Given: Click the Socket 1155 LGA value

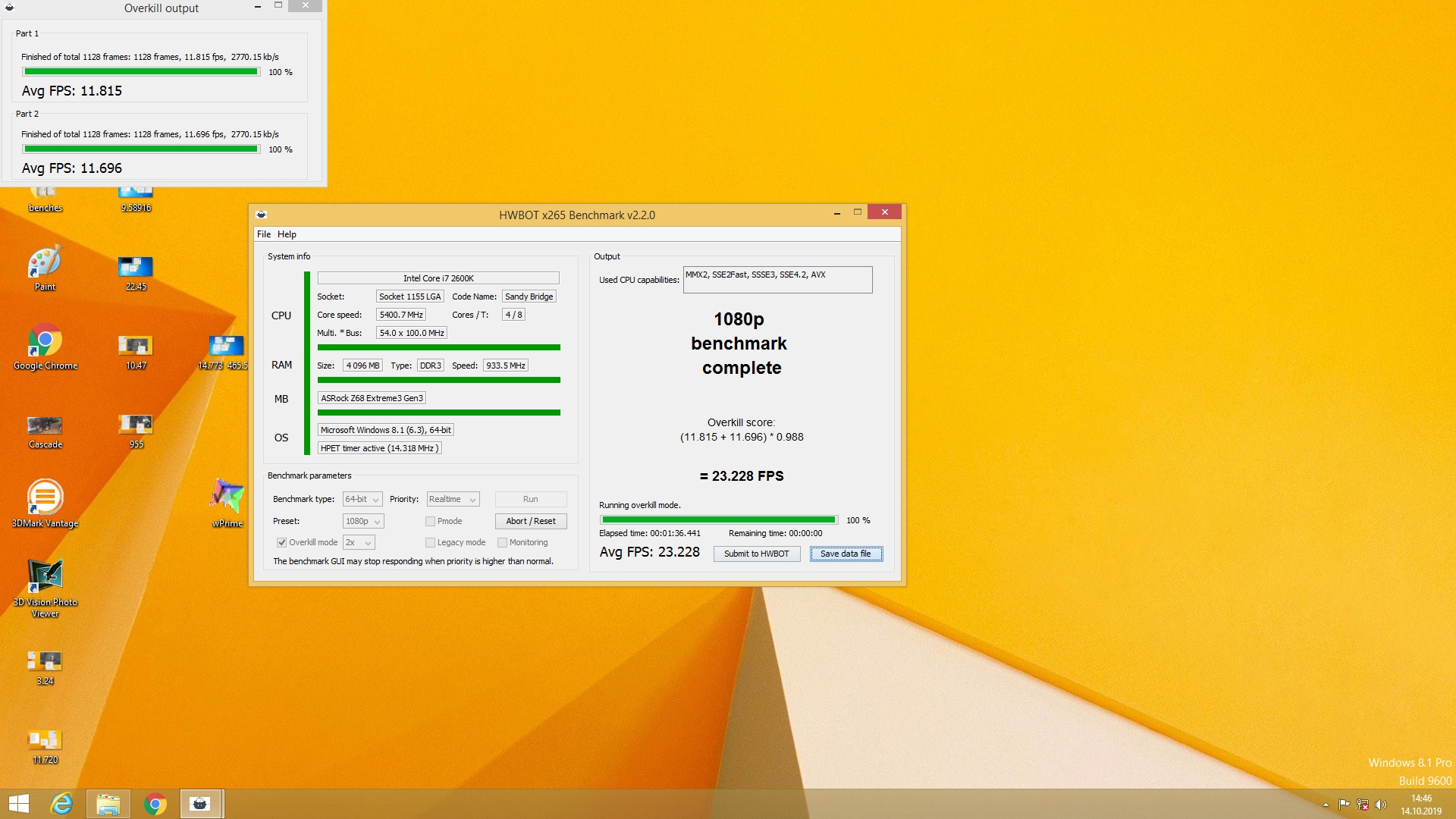Looking at the screenshot, I should coord(409,297).
